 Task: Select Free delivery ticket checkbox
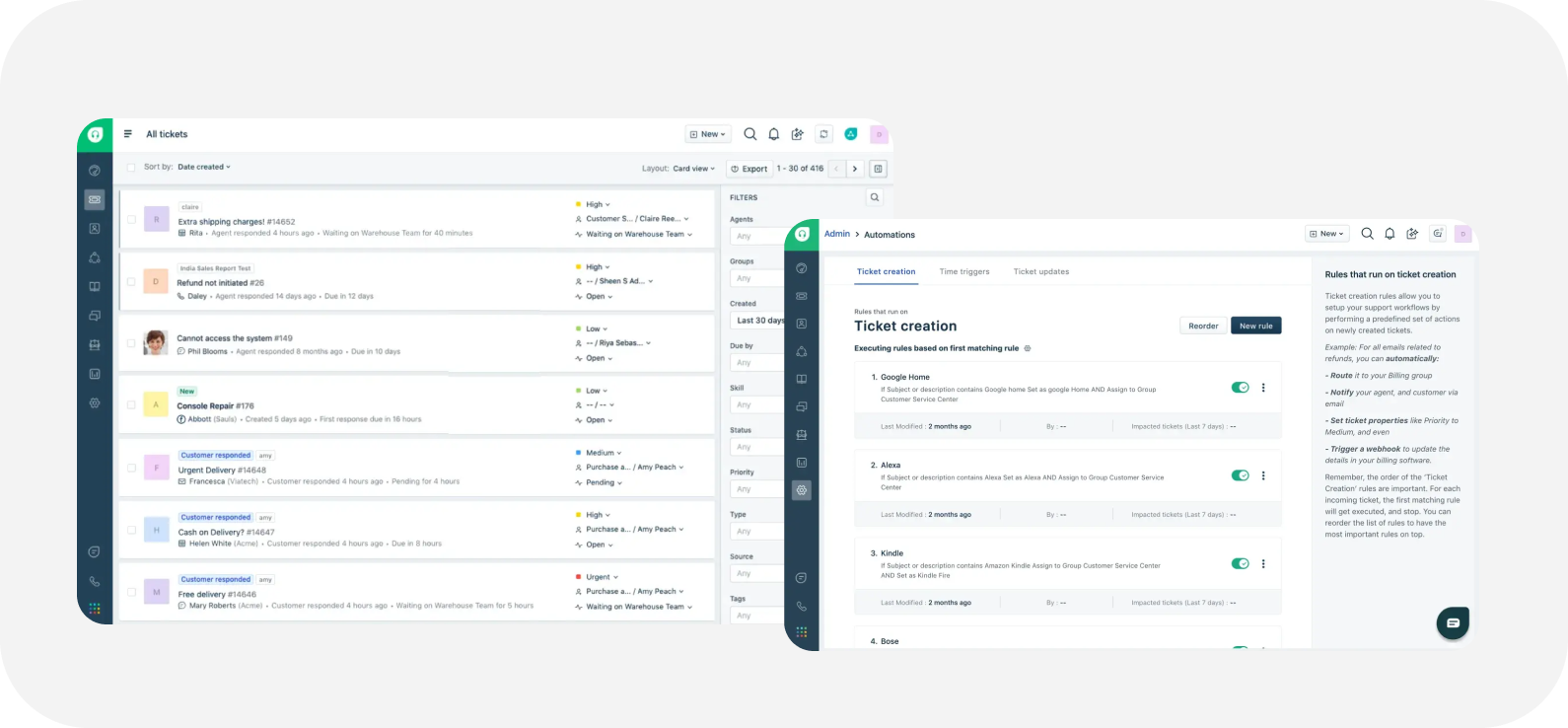(x=131, y=592)
